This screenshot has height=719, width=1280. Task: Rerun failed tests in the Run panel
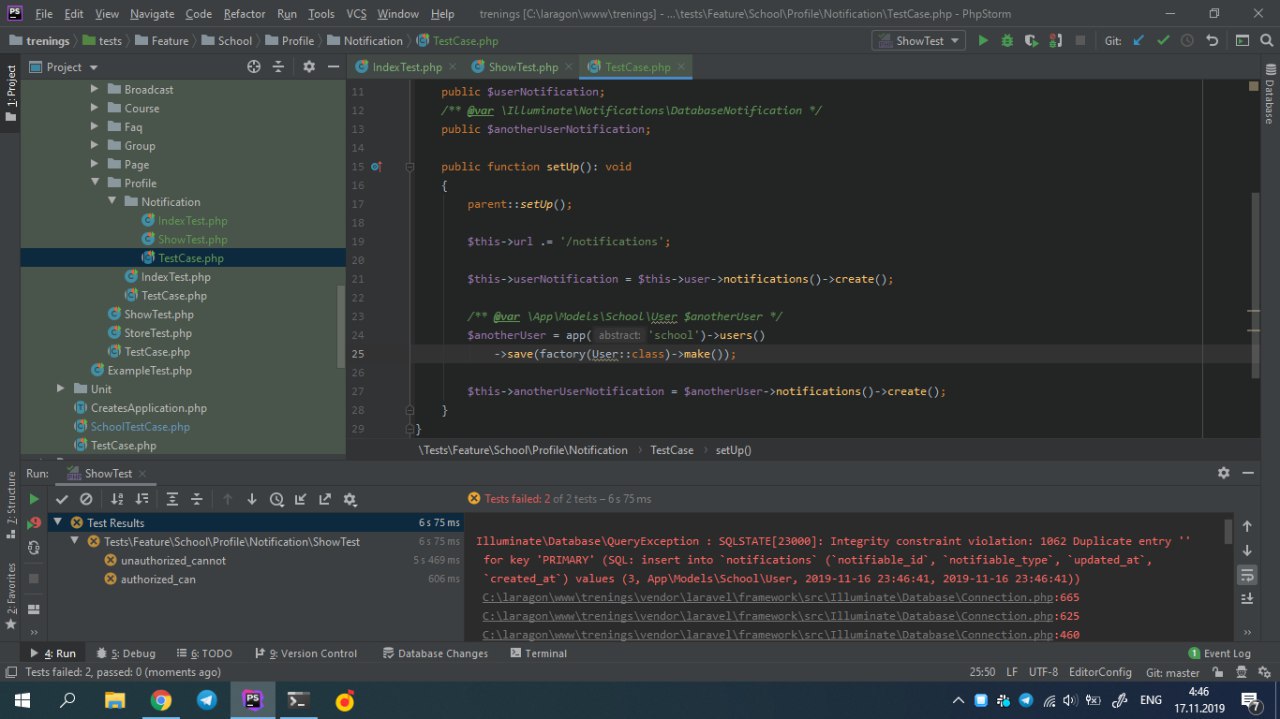34,522
